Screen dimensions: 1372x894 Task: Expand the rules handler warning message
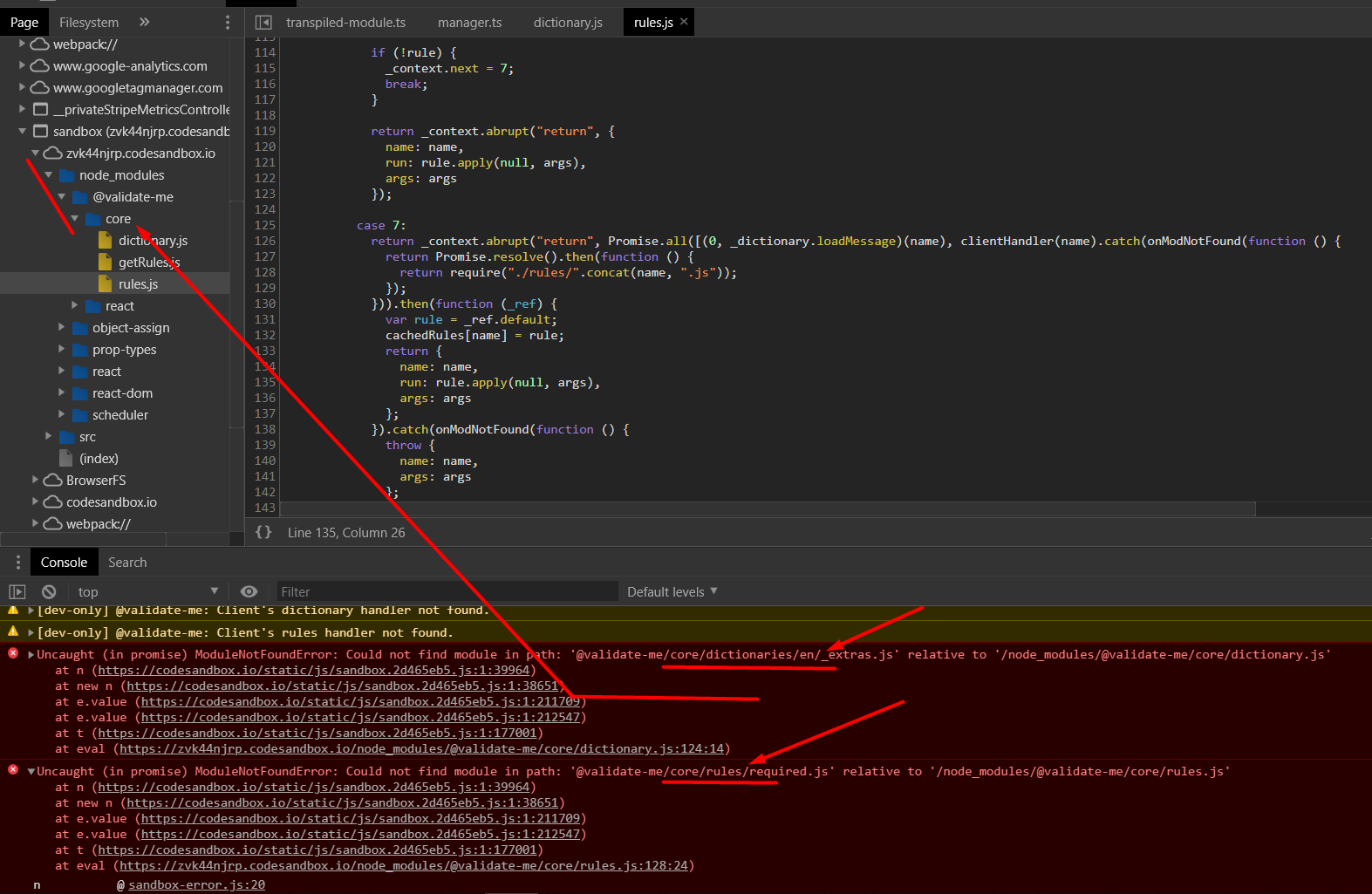click(x=31, y=632)
